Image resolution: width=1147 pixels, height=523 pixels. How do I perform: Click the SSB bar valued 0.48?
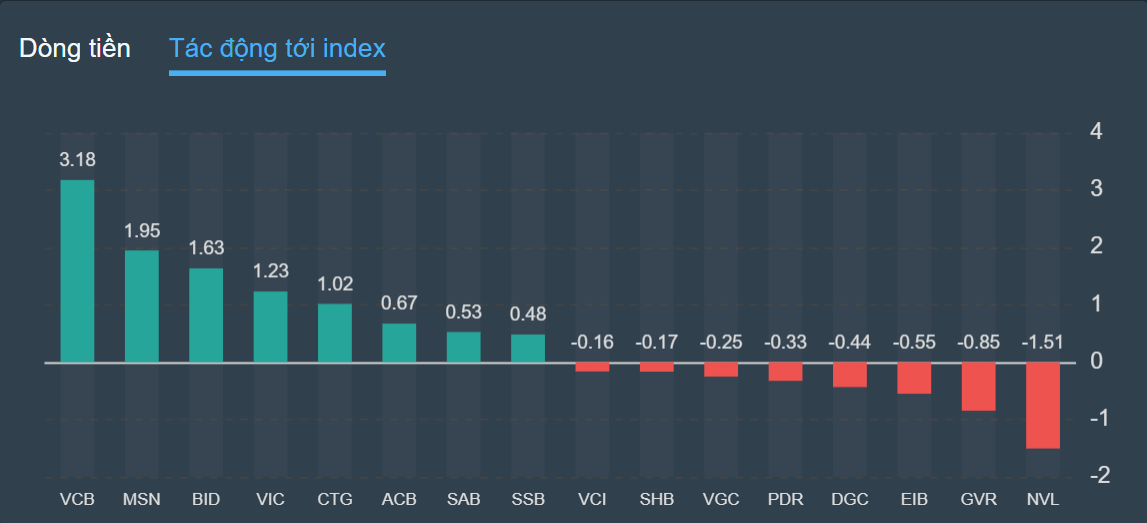[x=528, y=348]
